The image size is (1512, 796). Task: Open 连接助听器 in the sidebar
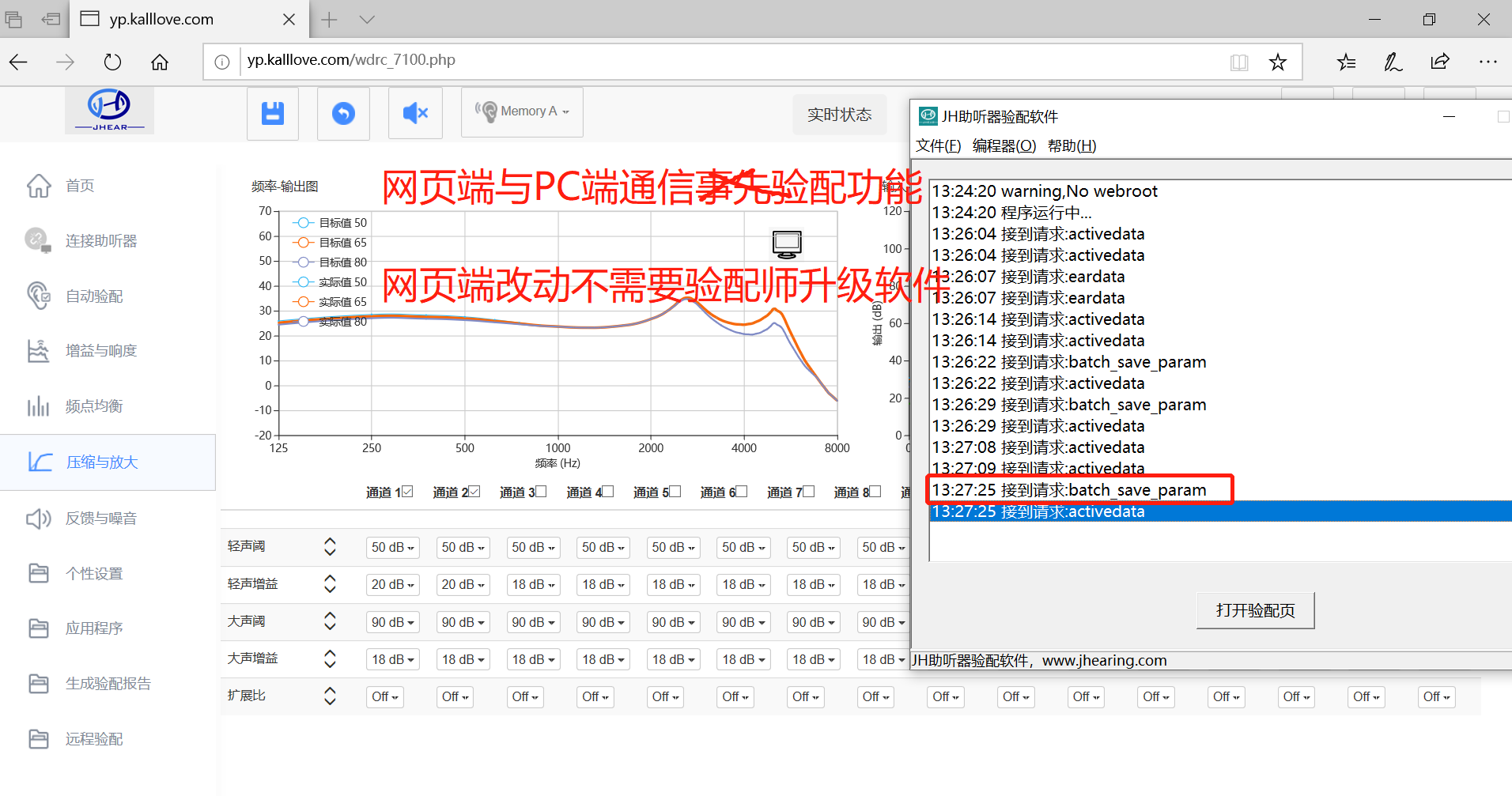100,241
